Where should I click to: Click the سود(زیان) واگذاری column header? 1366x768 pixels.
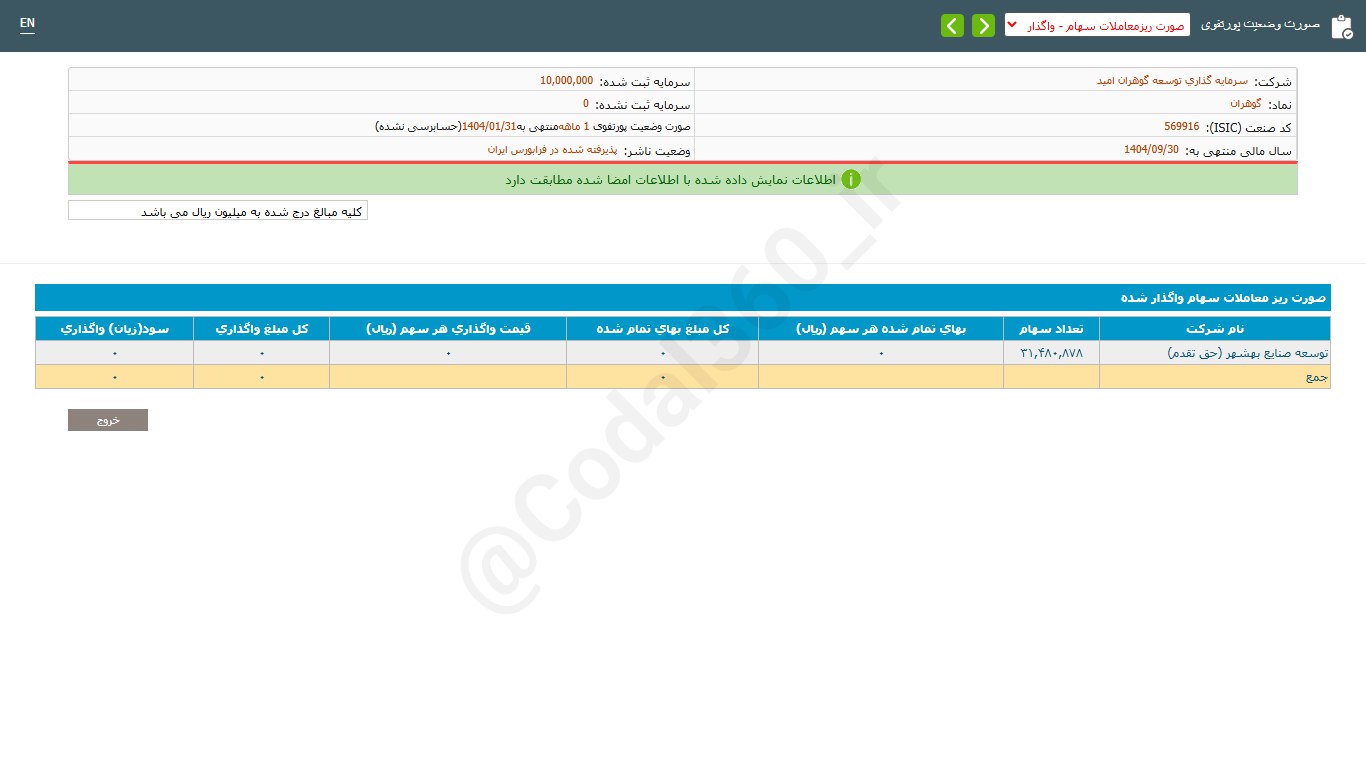click(x=114, y=329)
